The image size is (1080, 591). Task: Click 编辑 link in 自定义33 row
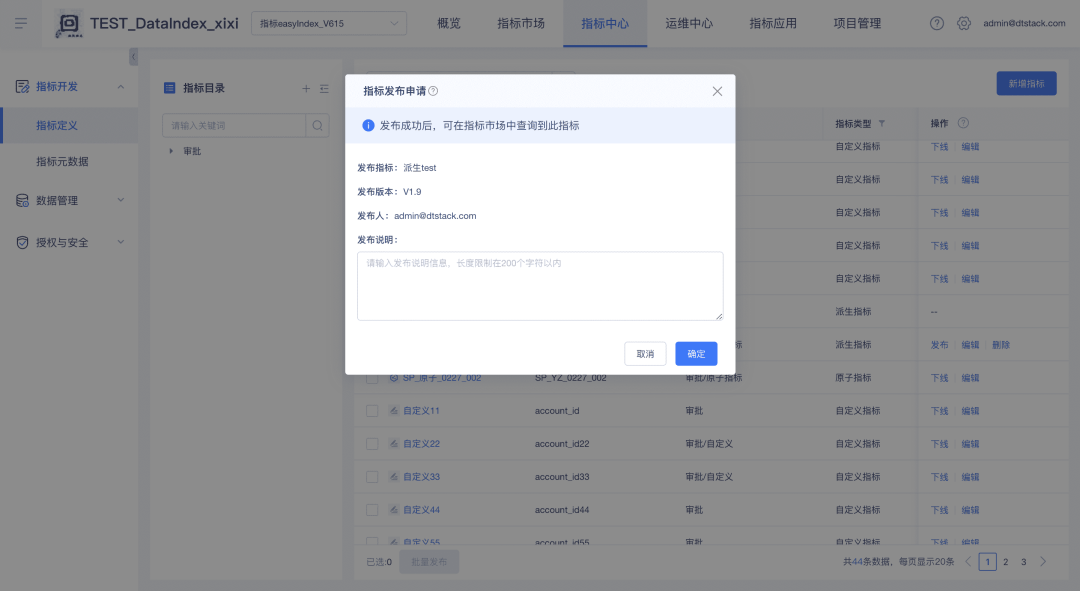click(970, 477)
